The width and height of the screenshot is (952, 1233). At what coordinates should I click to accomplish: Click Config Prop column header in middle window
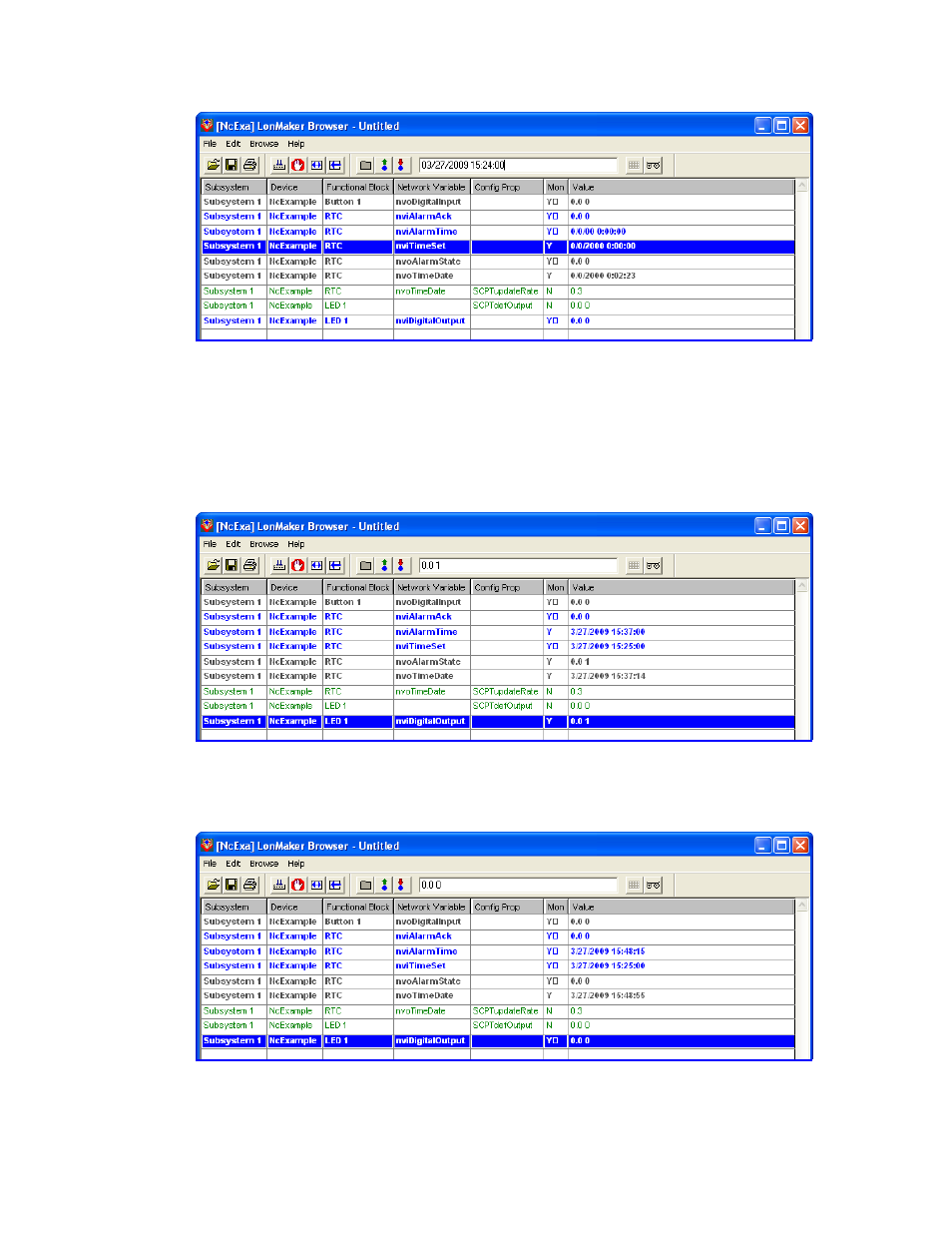(507, 587)
